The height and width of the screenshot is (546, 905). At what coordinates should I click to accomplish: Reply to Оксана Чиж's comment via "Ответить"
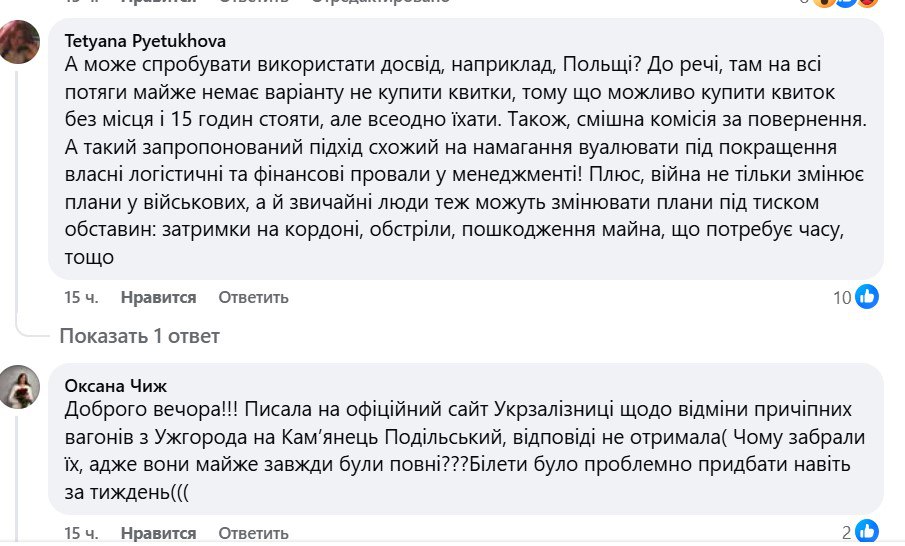coord(253,533)
